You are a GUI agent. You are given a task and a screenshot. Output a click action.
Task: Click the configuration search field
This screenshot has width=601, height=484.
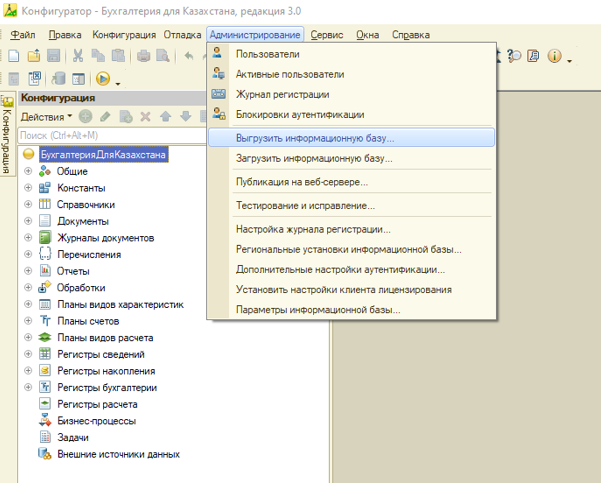[x=112, y=135]
